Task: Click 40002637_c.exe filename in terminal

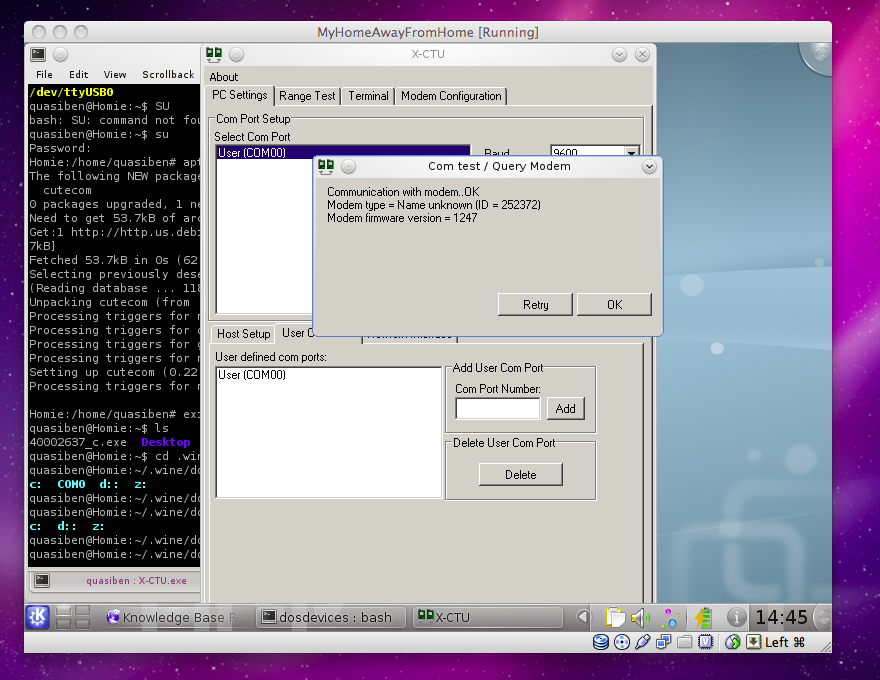Action: [x=78, y=442]
